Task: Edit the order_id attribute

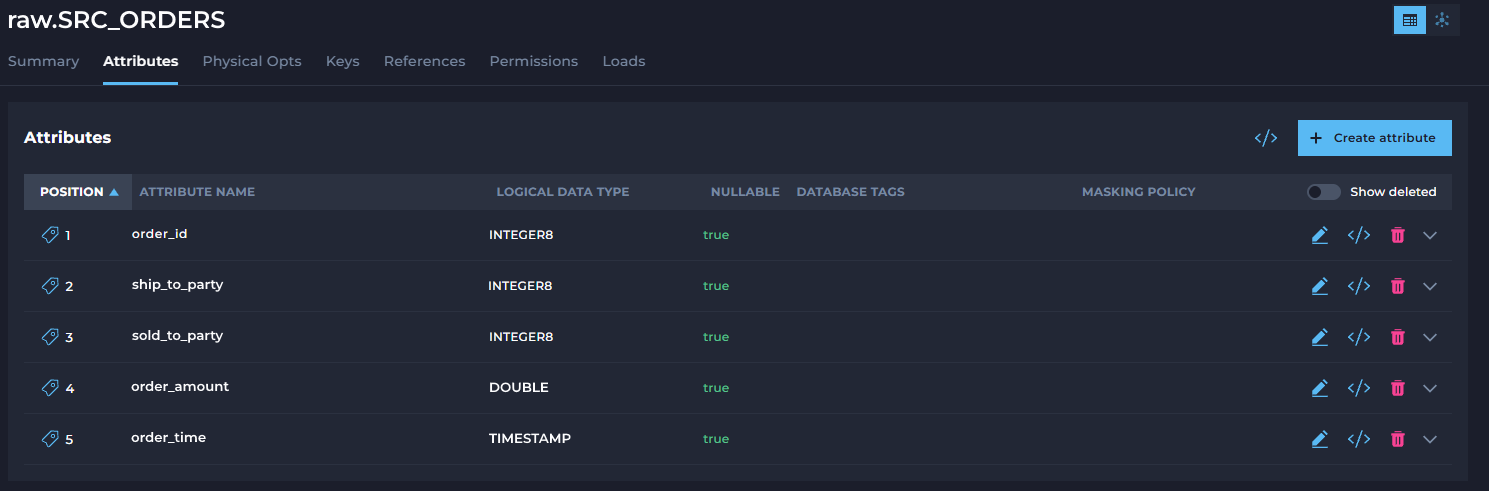Action: [1320, 235]
